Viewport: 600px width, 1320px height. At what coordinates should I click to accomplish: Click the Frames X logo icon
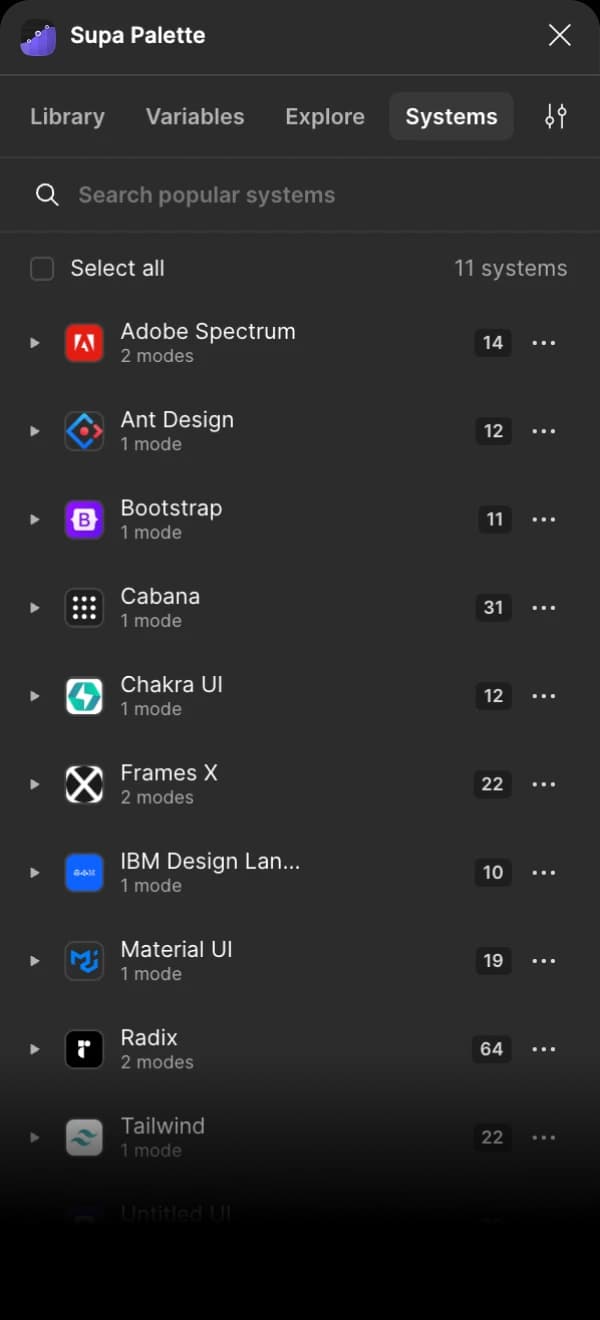click(x=84, y=784)
